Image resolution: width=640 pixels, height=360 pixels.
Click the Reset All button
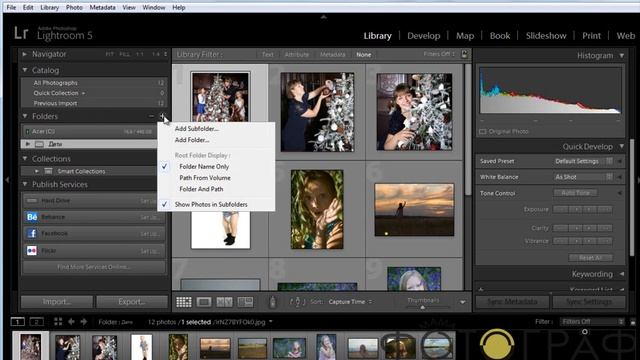[x=590, y=258]
